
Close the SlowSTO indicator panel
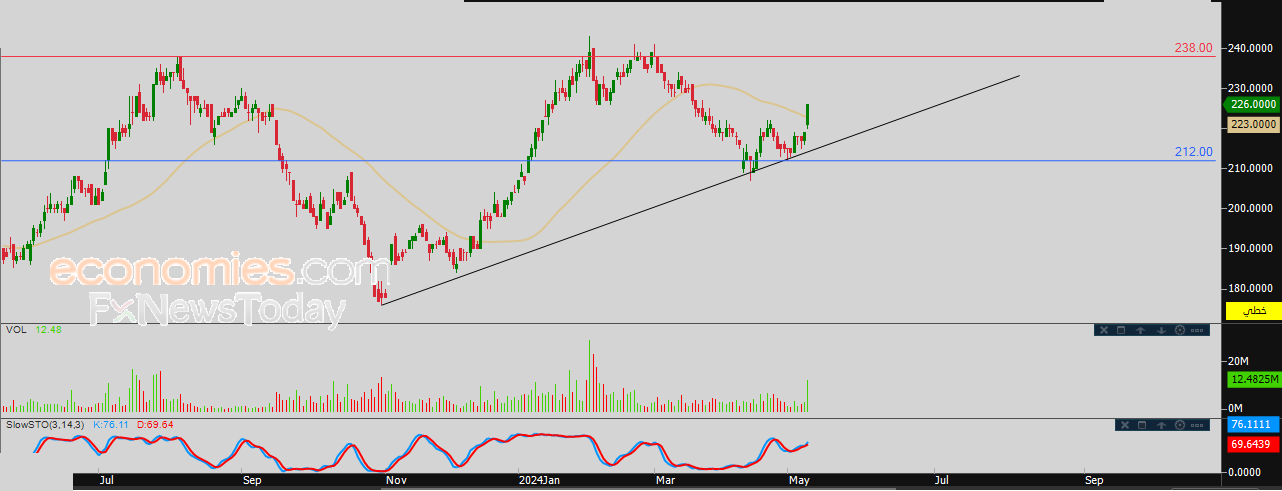point(1125,425)
